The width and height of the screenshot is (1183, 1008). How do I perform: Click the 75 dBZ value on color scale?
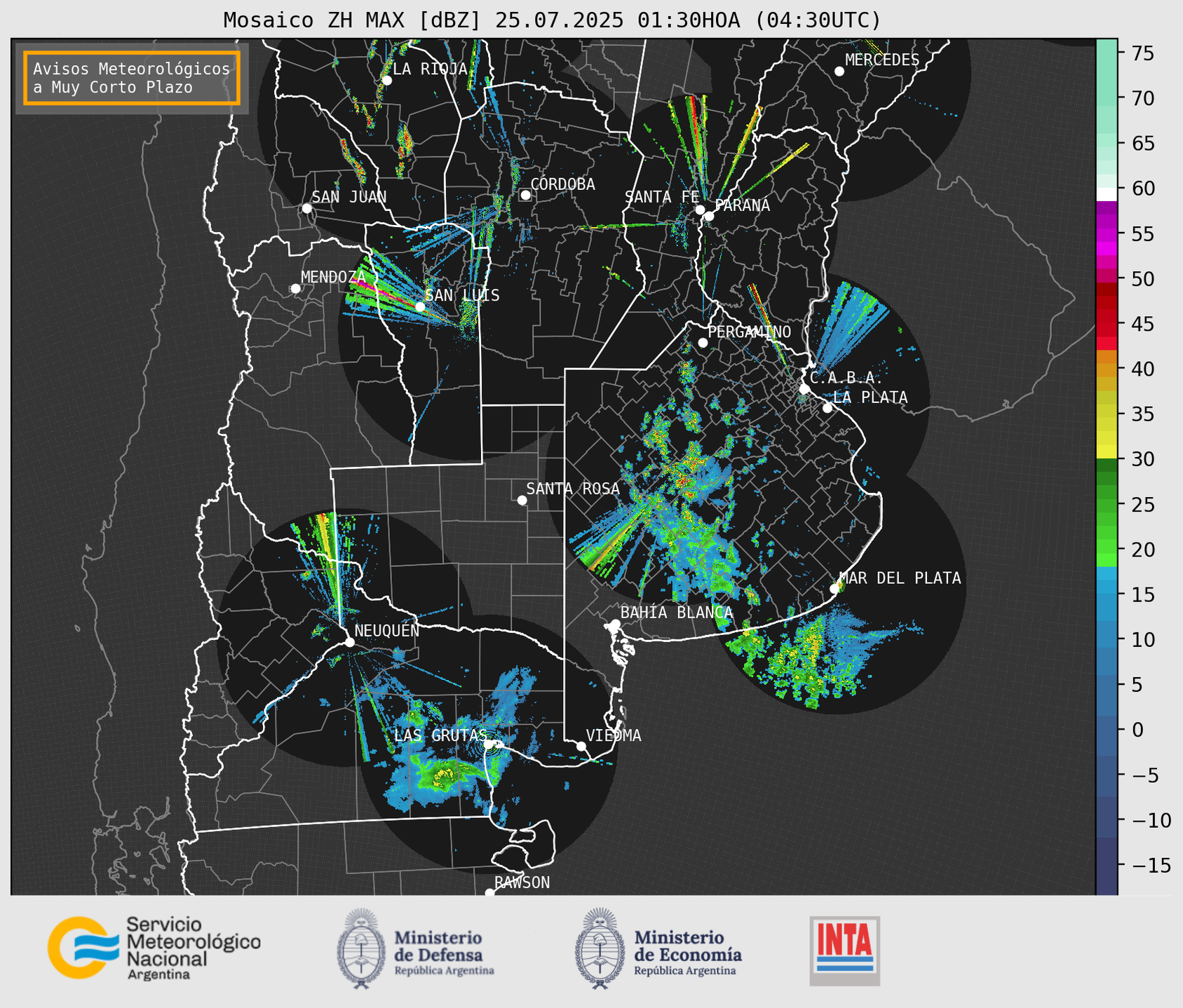(1143, 53)
